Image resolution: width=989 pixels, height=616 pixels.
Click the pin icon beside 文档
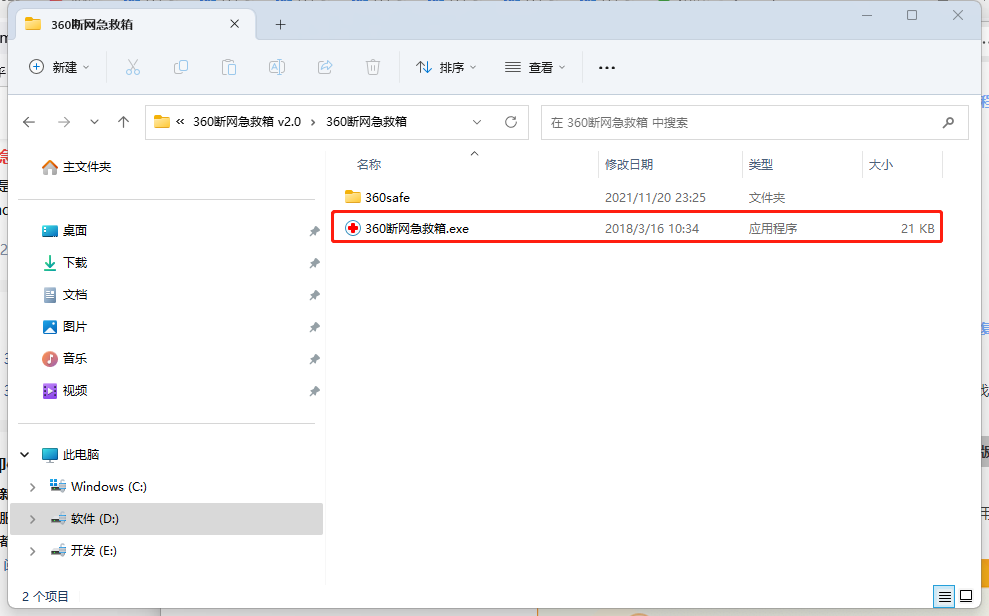click(x=314, y=295)
